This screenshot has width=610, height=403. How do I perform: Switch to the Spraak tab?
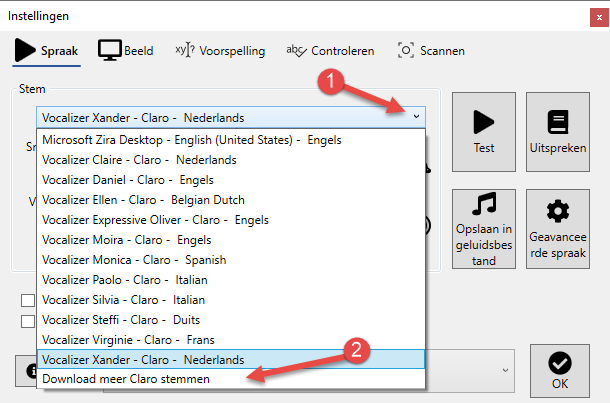tap(46, 51)
